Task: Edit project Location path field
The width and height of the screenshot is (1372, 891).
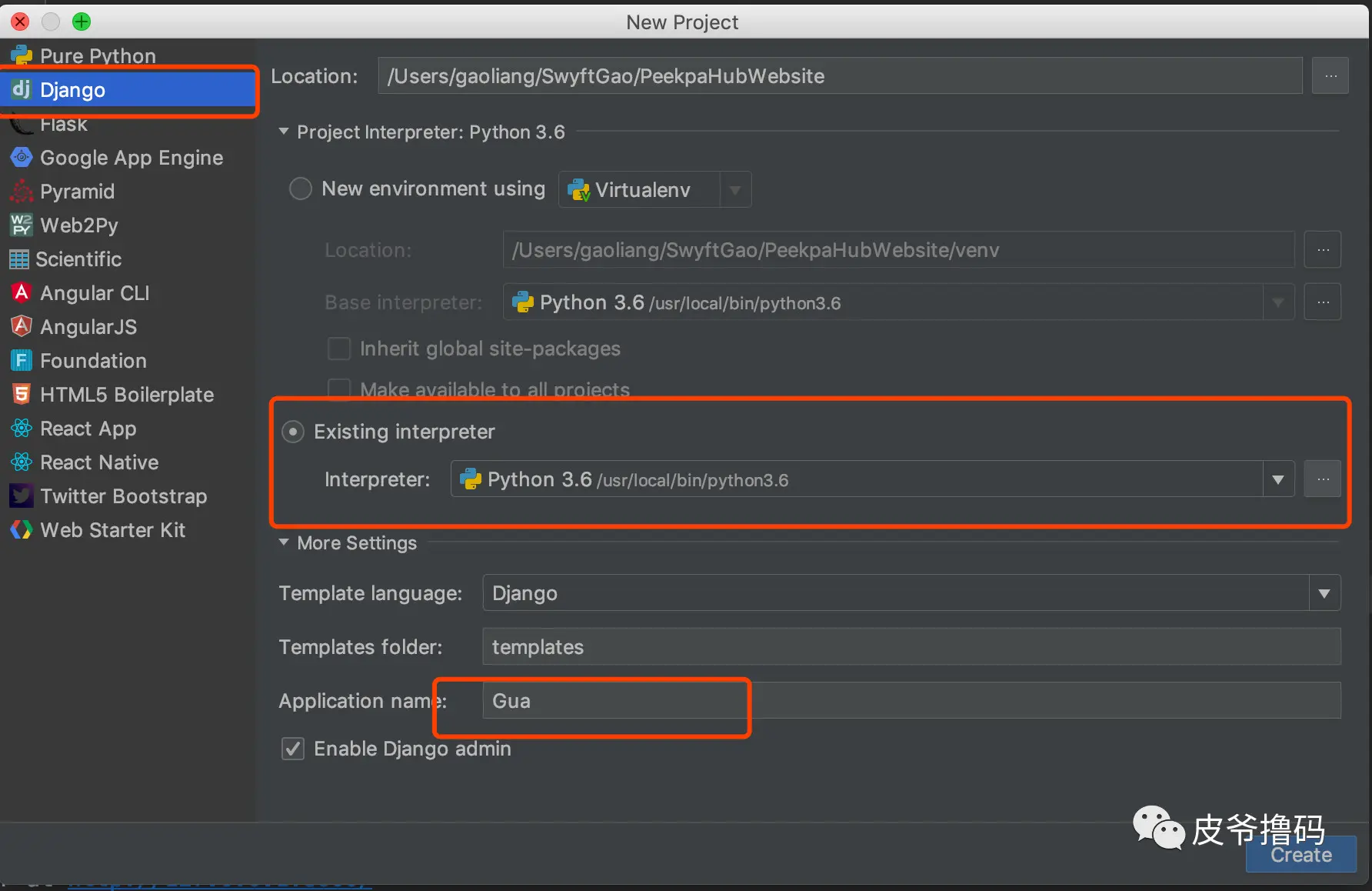Action: (840, 75)
